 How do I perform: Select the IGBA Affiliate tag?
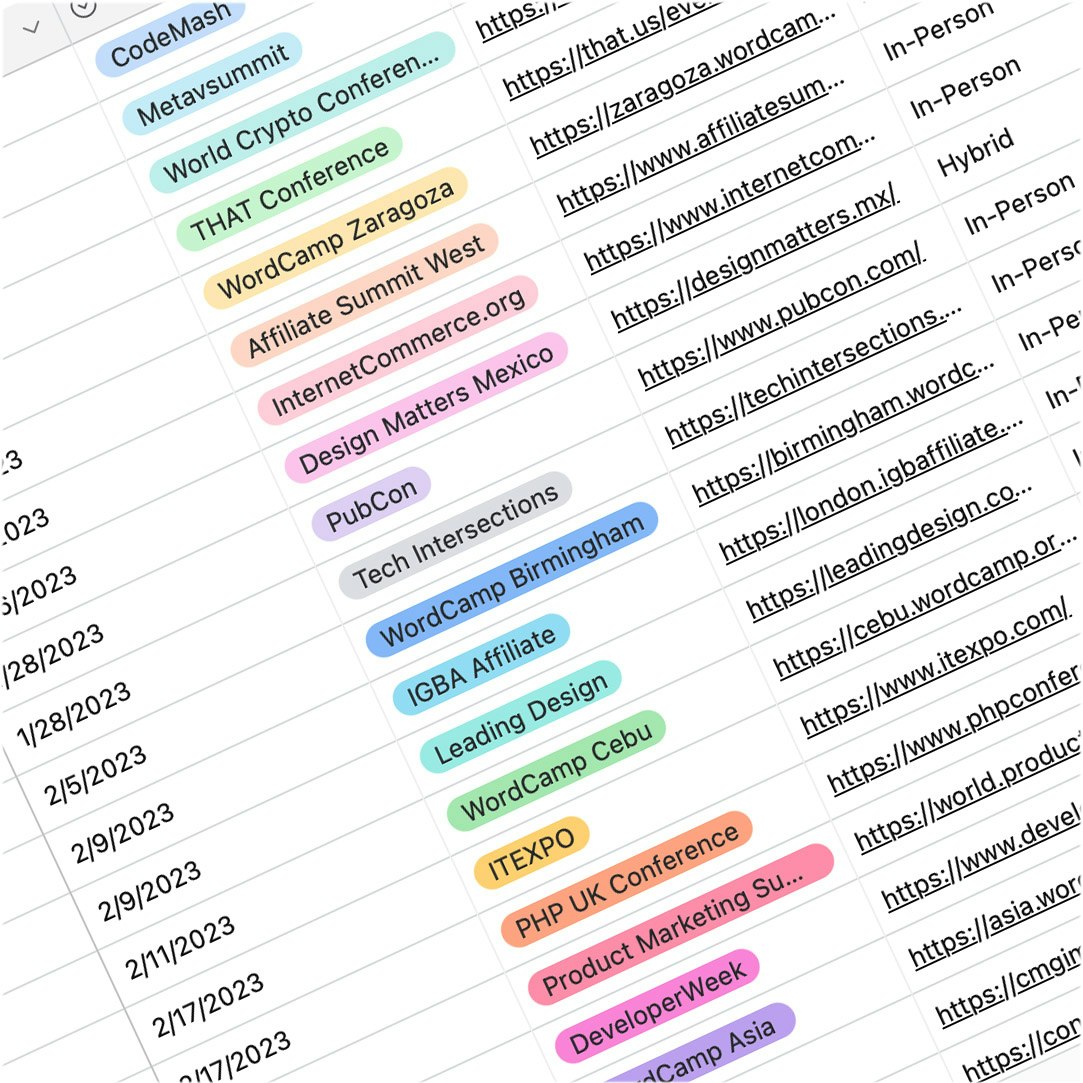[481, 664]
